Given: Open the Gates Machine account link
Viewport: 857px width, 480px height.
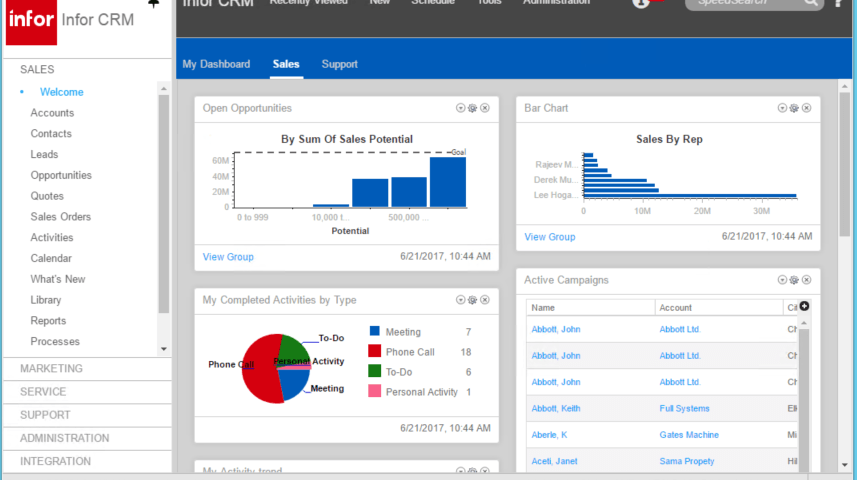Looking at the screenshot, I should coord(689,435).
